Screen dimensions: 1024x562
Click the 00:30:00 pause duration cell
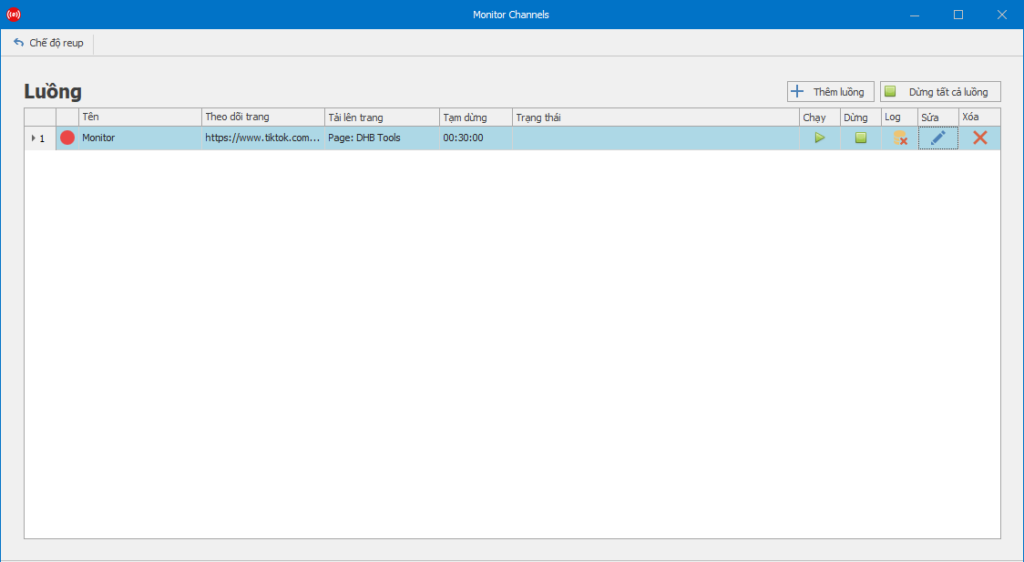475,138
